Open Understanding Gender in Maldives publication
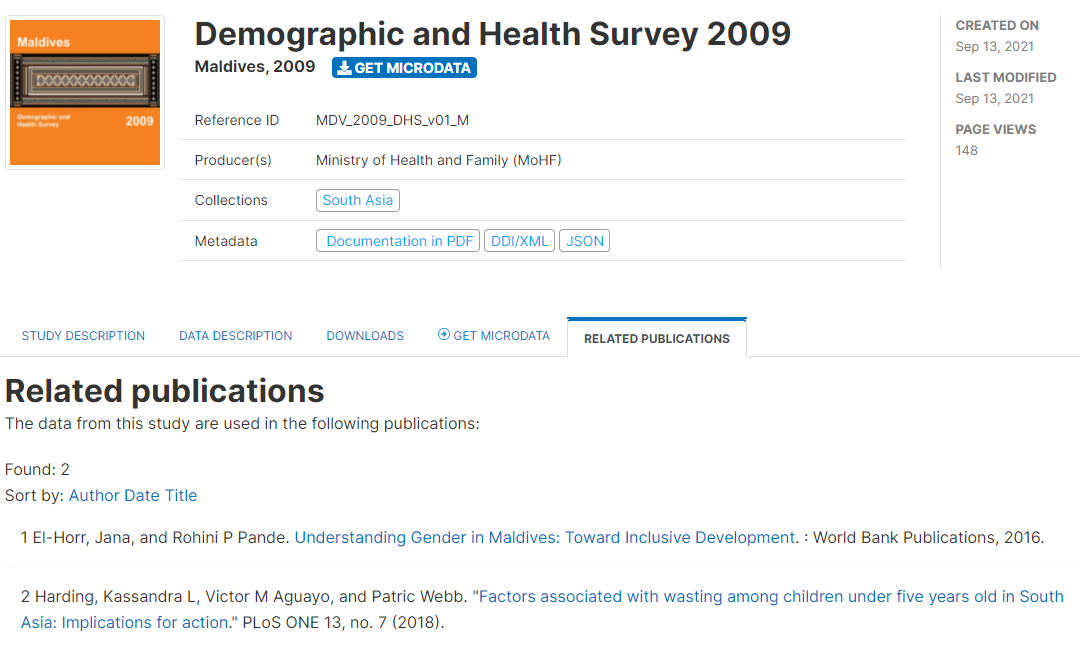The width and height of the screenshot is (1080, 654). coord(545,538)
